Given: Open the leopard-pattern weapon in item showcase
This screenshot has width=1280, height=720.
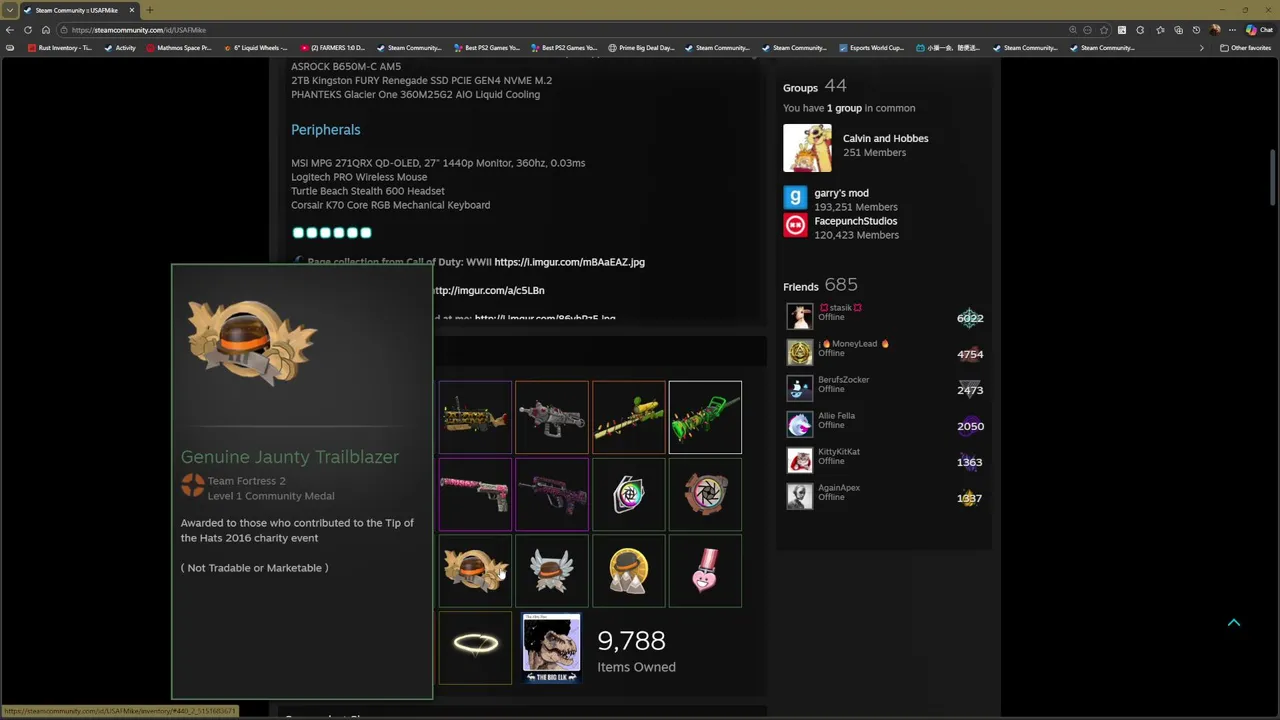Looking at the screenshot, I should 475,417.
